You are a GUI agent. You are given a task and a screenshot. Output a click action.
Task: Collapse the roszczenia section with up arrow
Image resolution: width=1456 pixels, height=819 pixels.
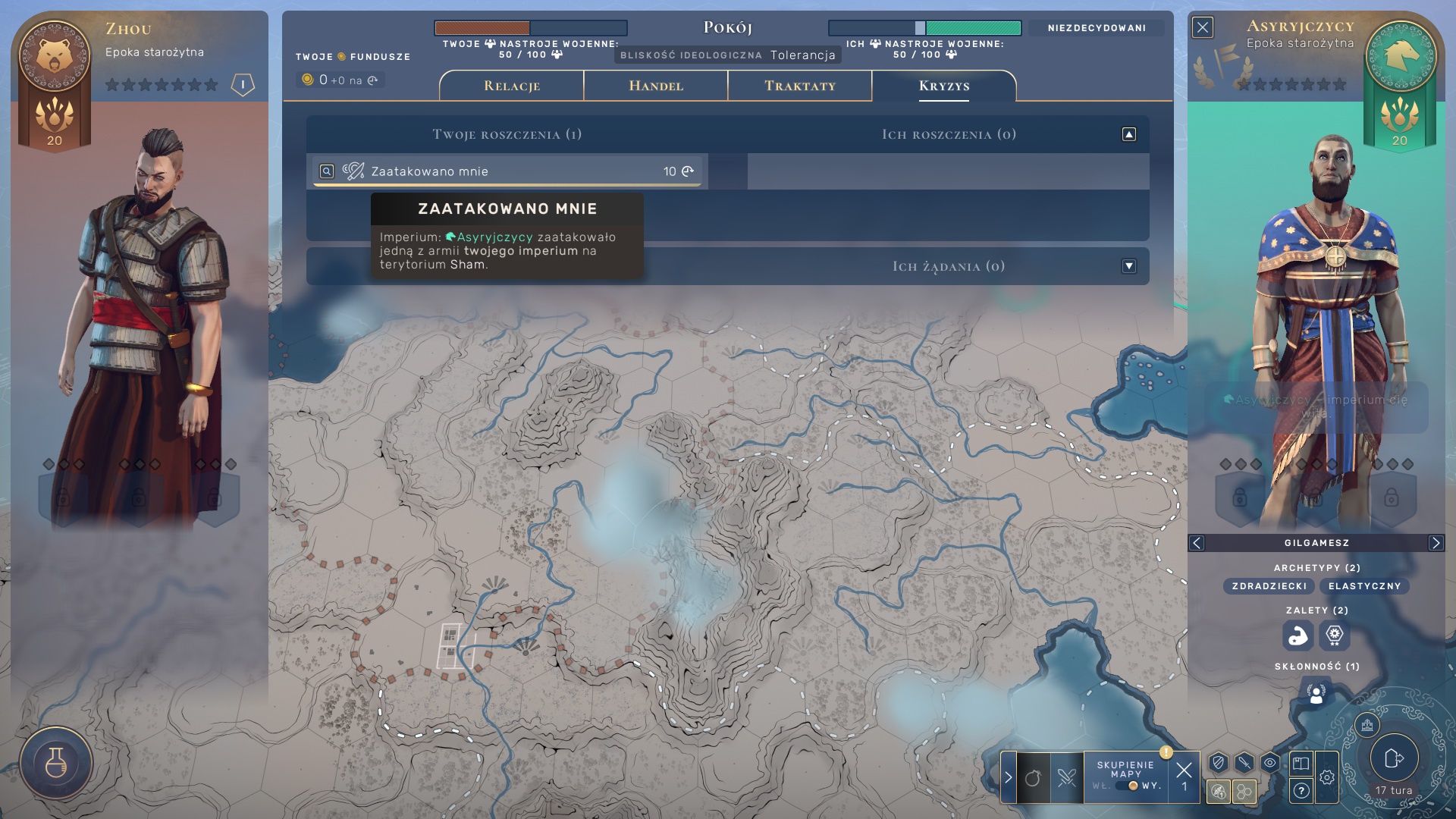[1129, 134]
